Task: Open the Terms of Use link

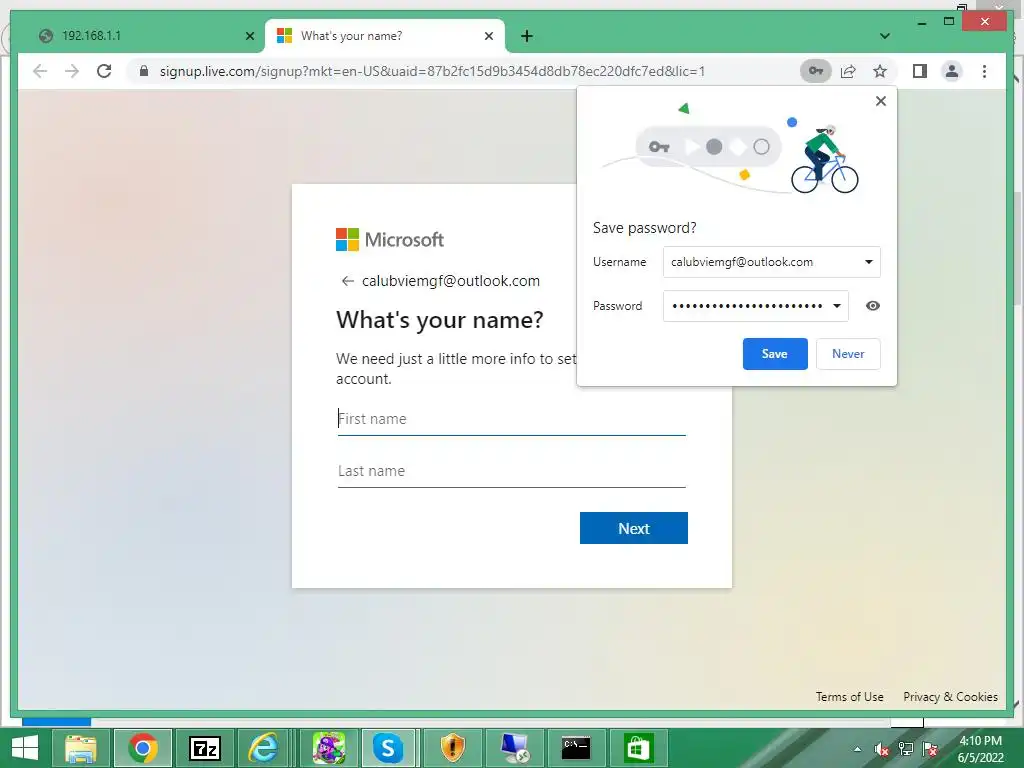Action: (x=849, y=697)
